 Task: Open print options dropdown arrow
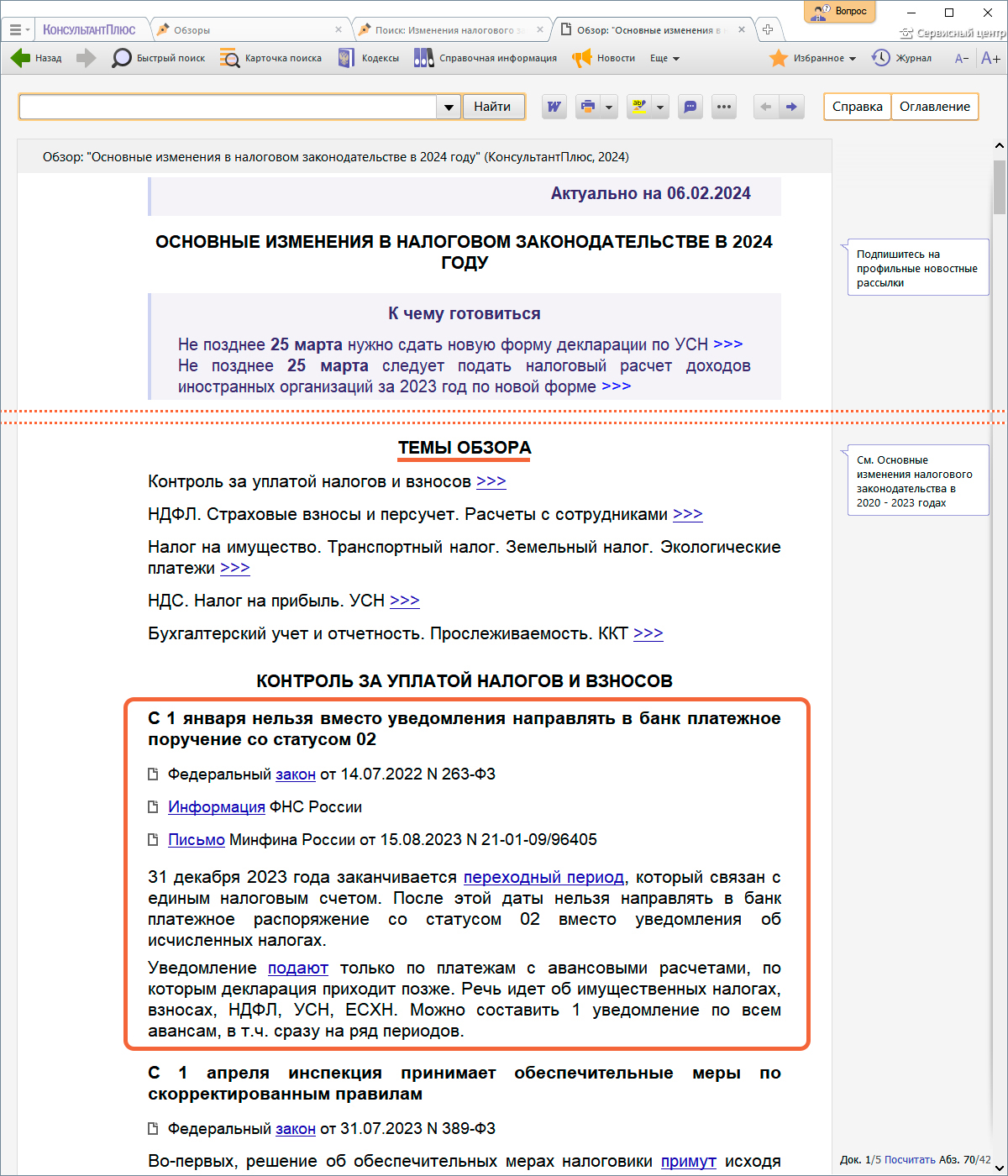coord(609,107)
